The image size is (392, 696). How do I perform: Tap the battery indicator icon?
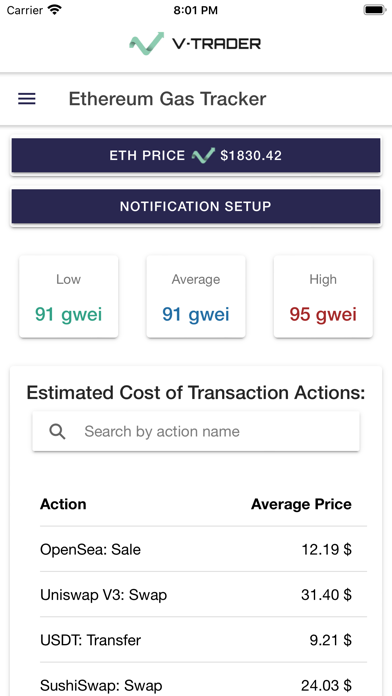375,10
